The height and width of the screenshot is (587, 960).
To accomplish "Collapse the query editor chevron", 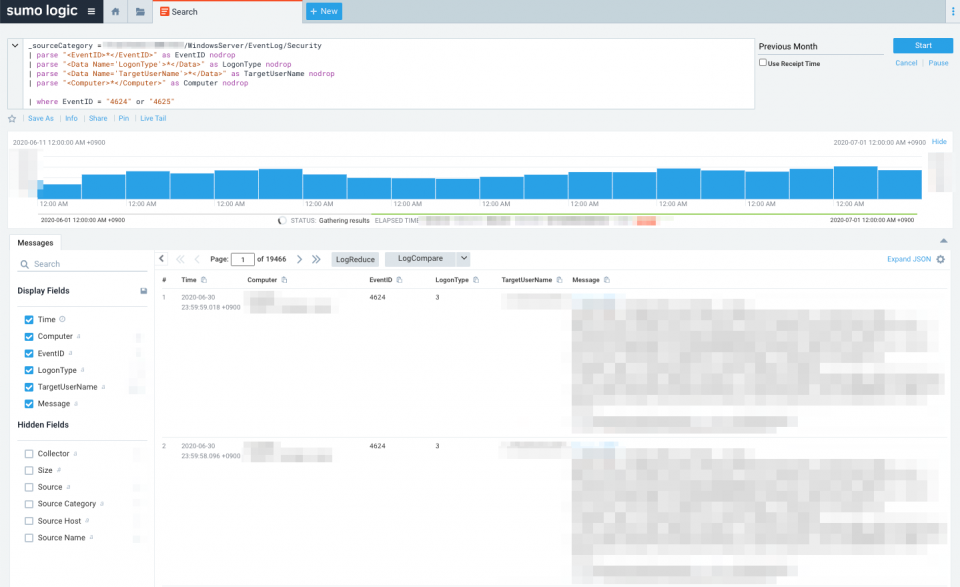I will click(x=15, y=45).
